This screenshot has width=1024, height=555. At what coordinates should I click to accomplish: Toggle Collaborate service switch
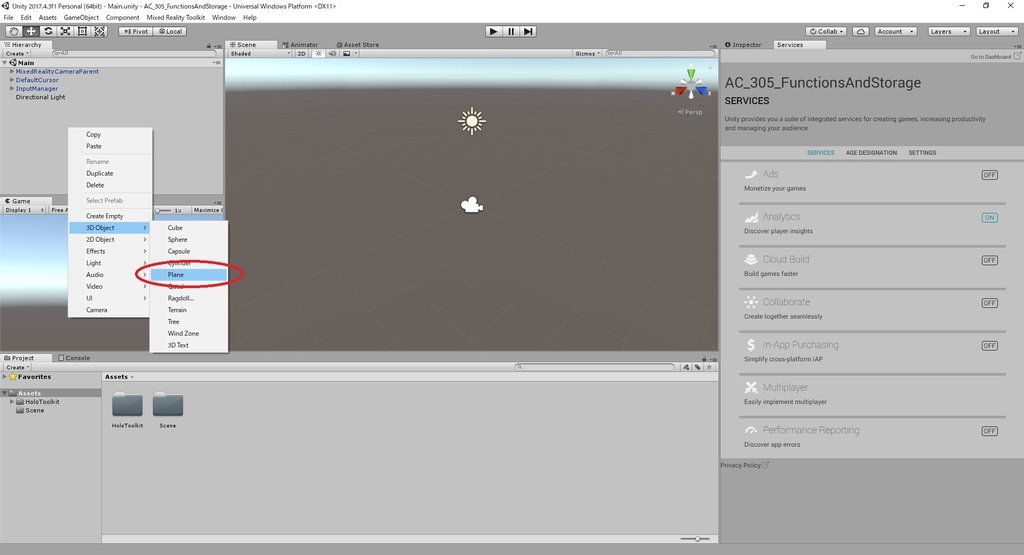click(989, 303)
